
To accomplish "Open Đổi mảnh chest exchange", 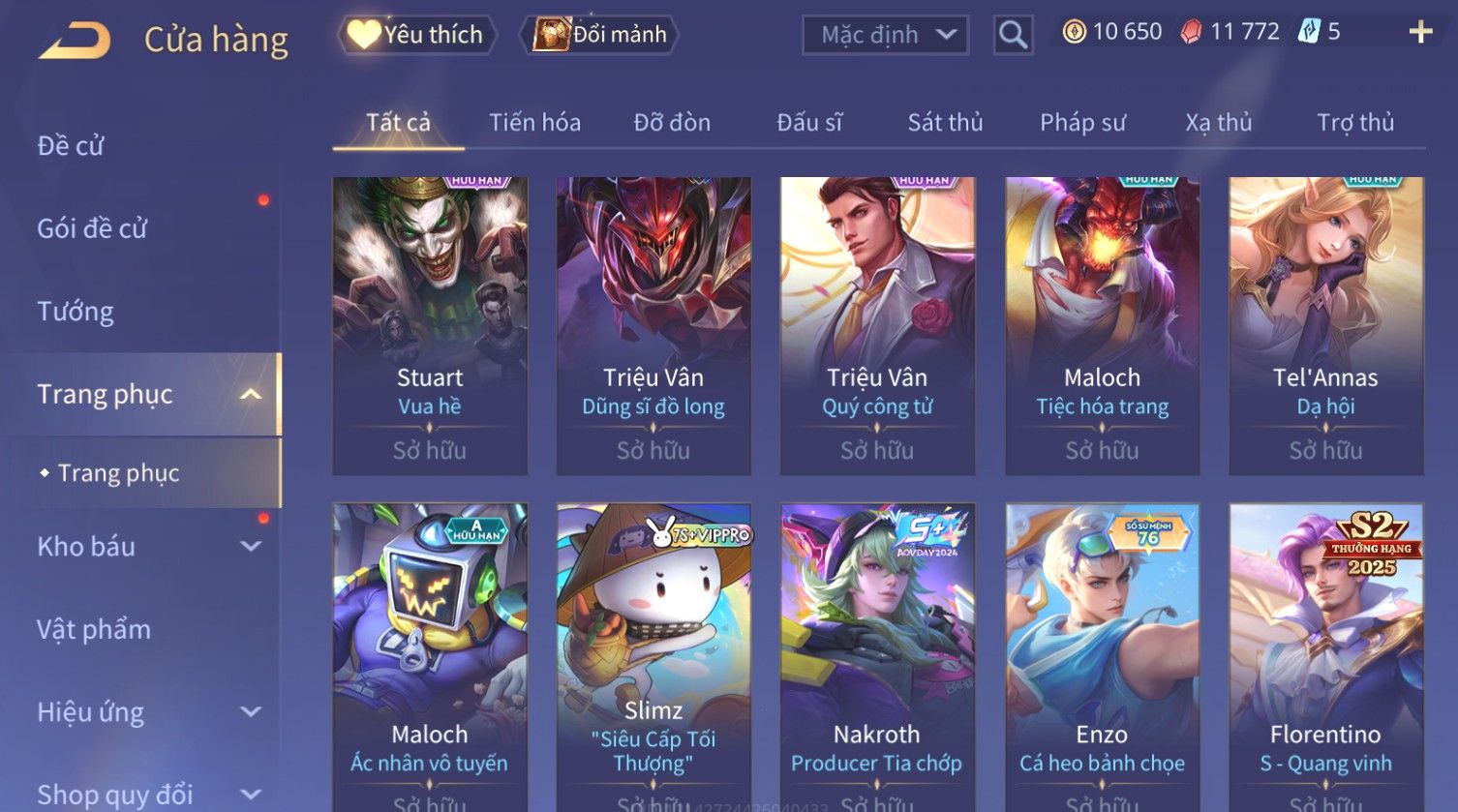I will pos(600,35).
